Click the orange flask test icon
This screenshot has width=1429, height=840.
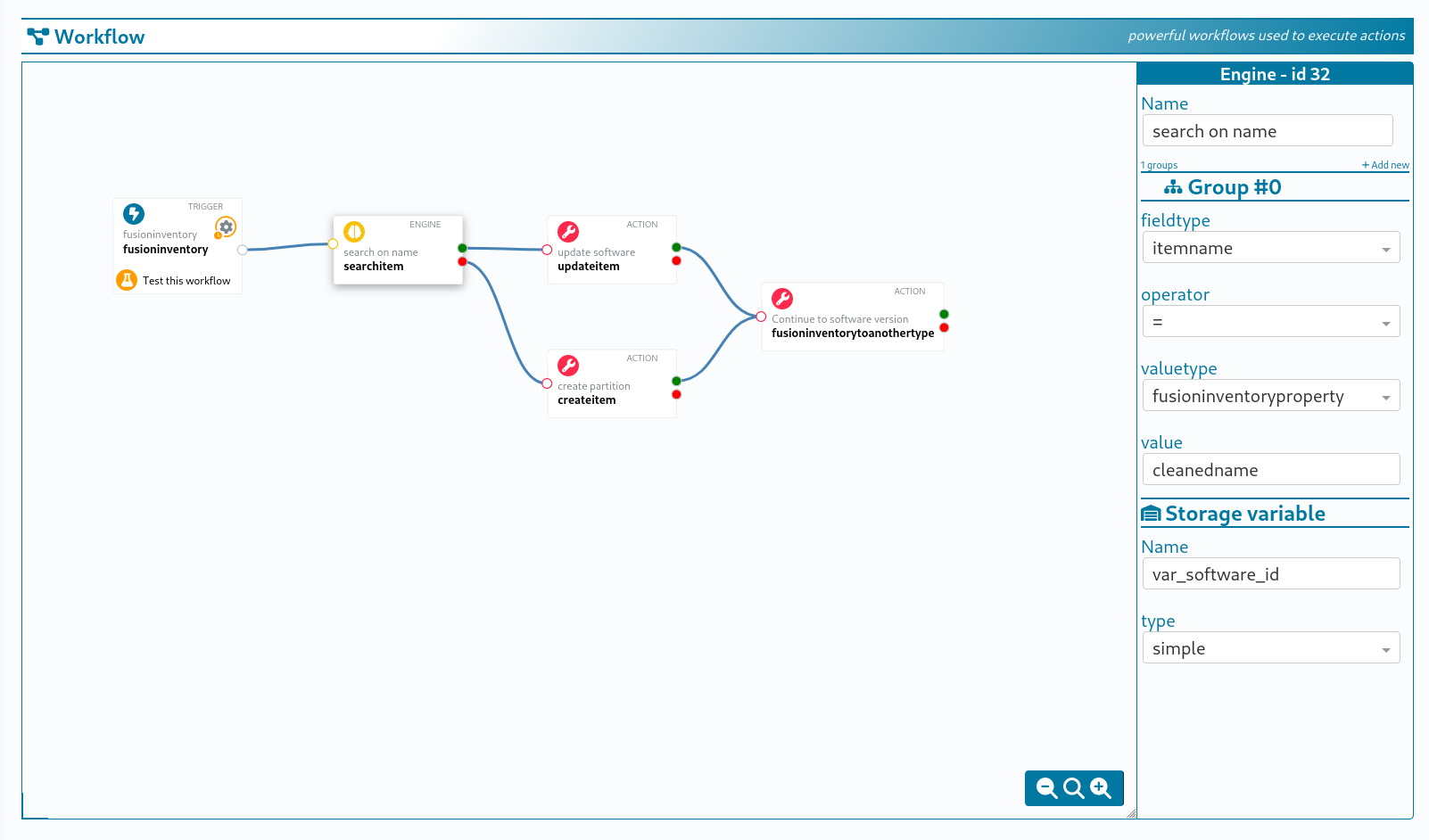tap(127, 280)
